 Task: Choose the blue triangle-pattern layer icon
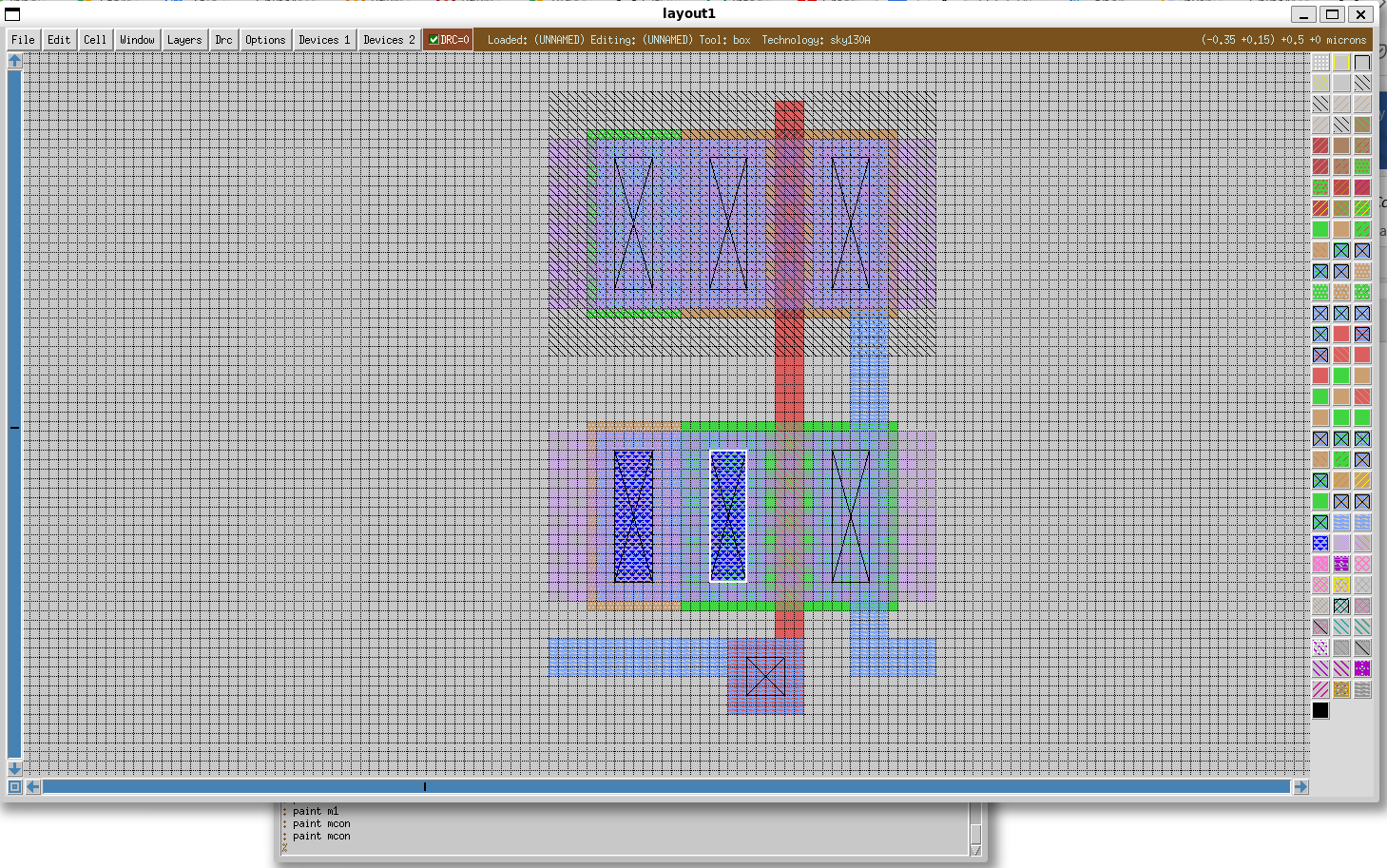pos(1320,543)
